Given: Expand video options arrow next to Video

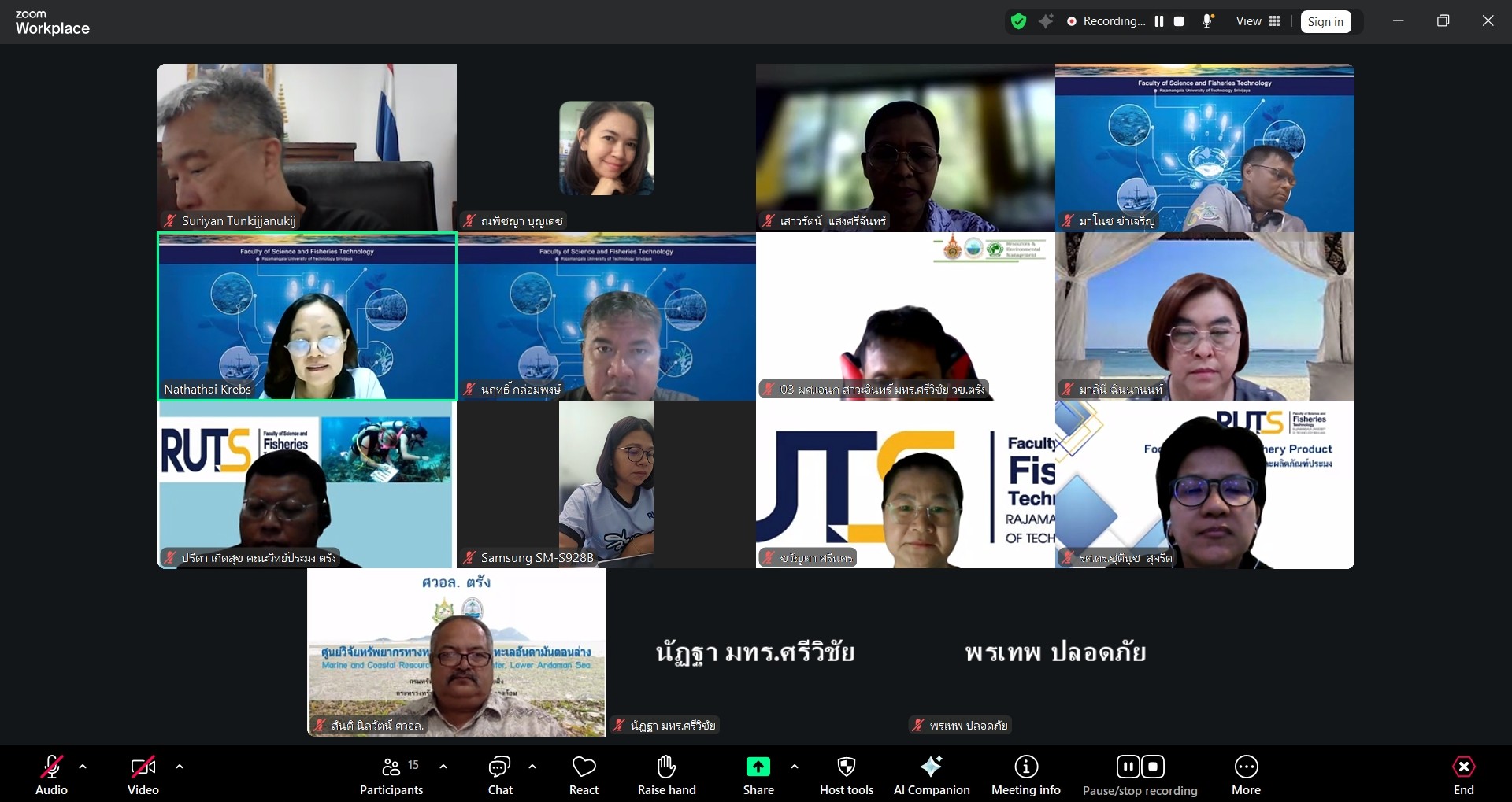Looking at the screenshot, I should click(x=180, y=767).
